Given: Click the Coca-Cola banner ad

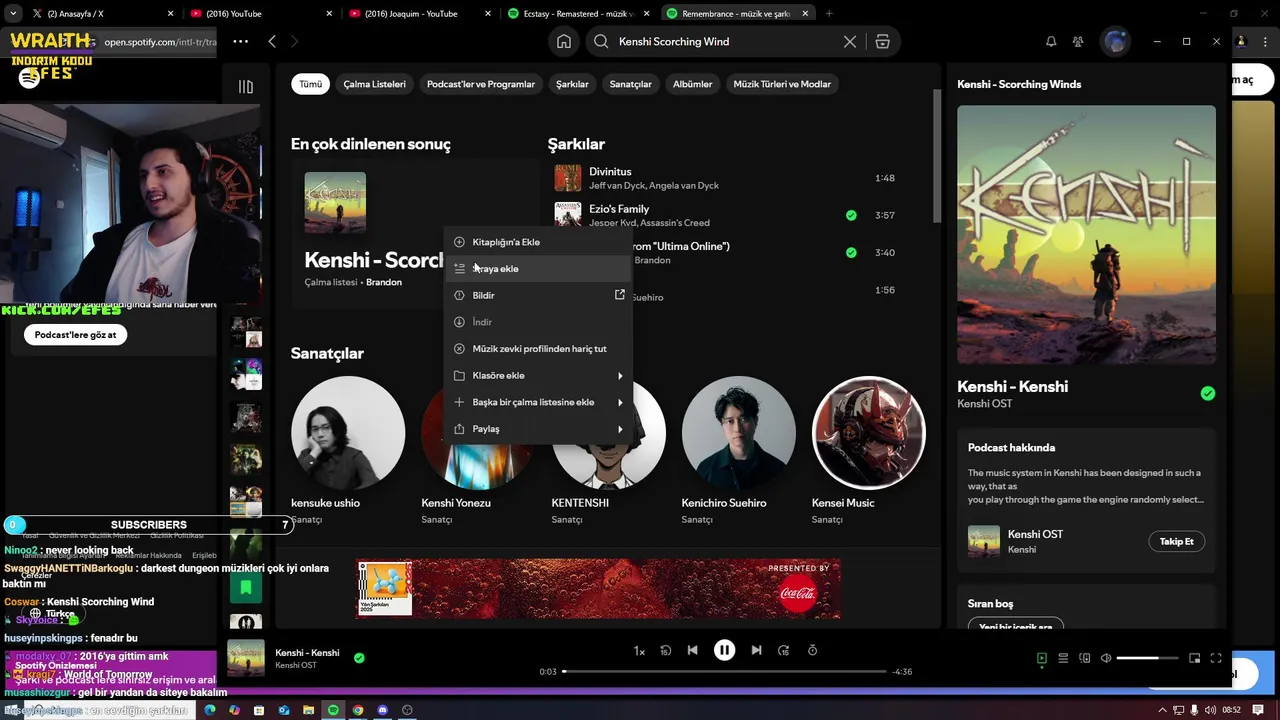Looking at the screenshot, I should [599, 588].
